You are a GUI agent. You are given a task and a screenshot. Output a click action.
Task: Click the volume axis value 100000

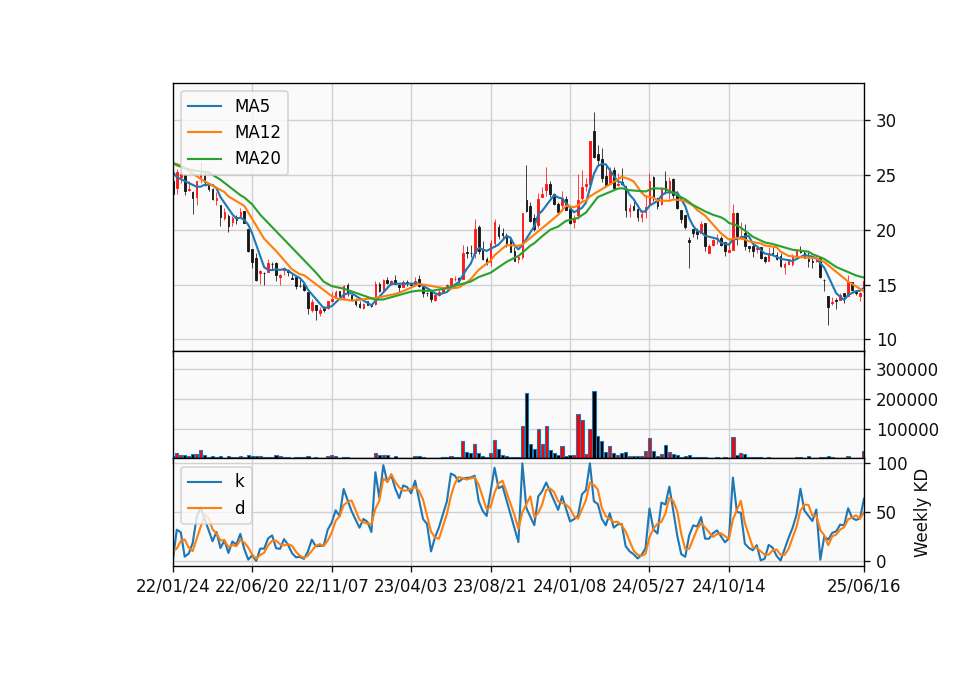(x=907, y=430)
